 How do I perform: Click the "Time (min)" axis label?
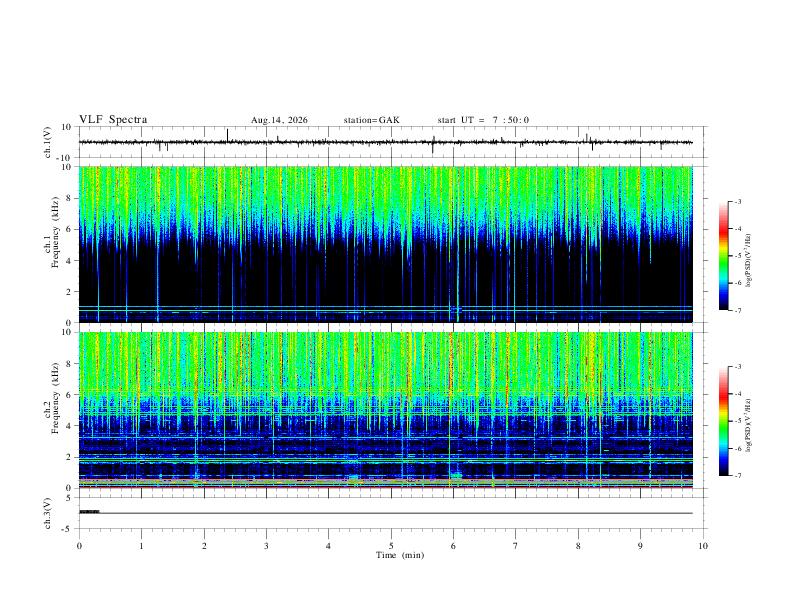point(400,555)
